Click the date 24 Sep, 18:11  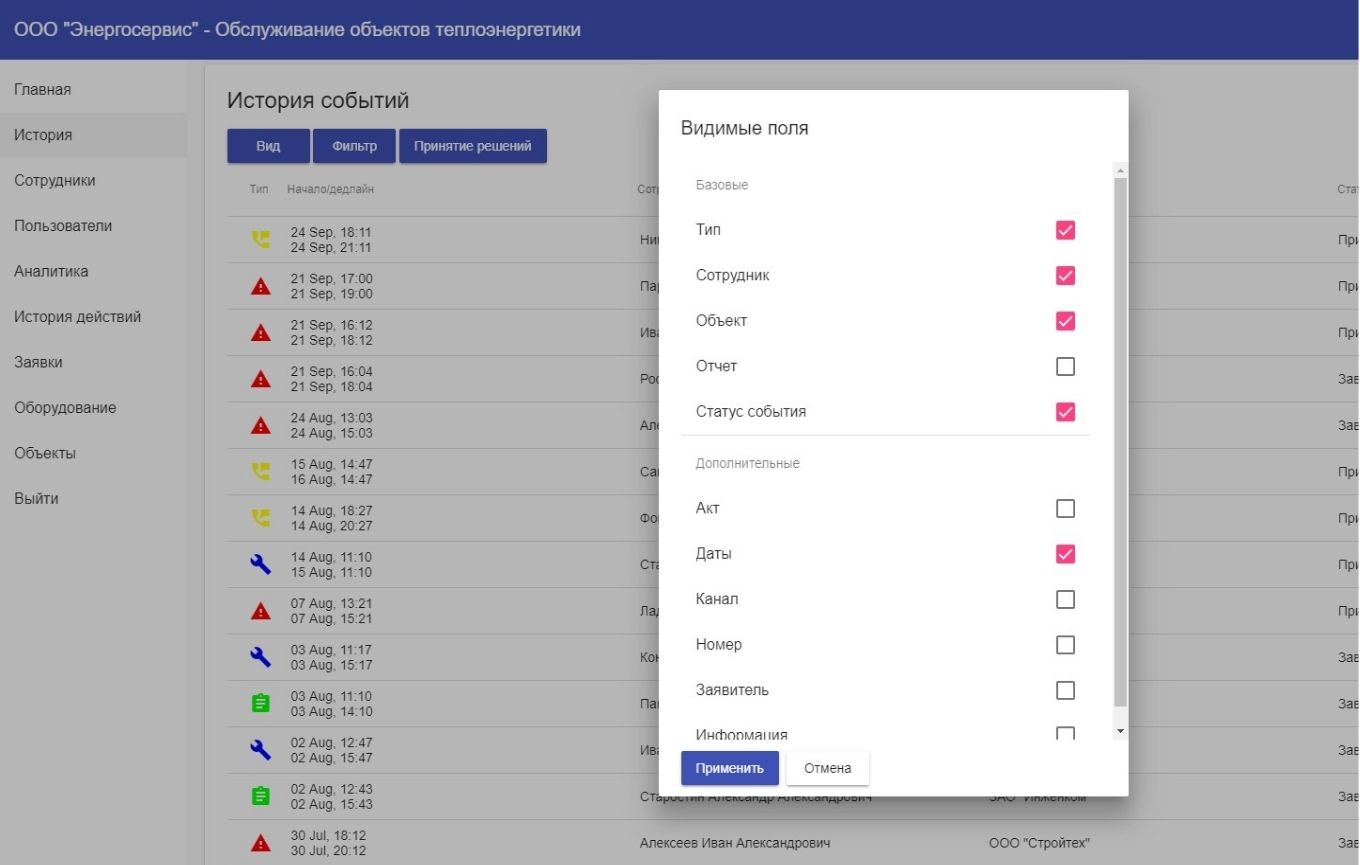click(x=331, y=233)
